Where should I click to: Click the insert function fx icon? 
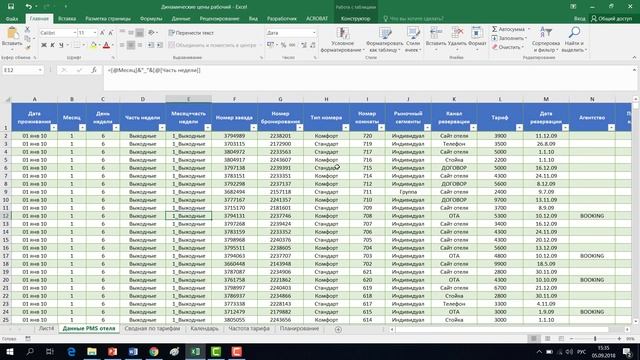click(x=94, y=70)
